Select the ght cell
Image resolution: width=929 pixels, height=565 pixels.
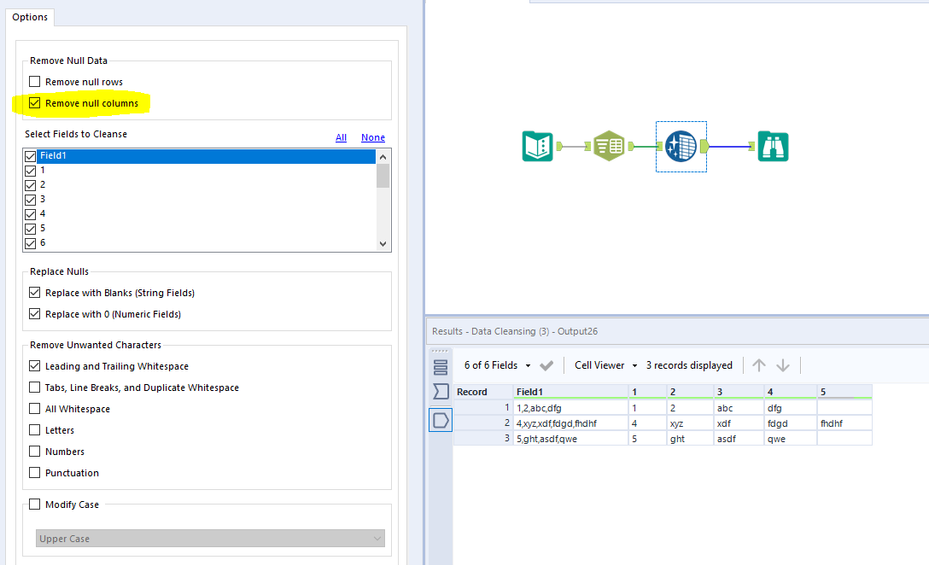[x=690, y=439]
